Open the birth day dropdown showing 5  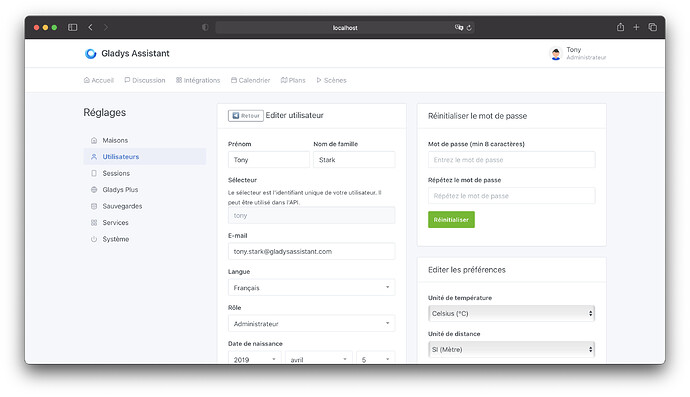[376, 358]
